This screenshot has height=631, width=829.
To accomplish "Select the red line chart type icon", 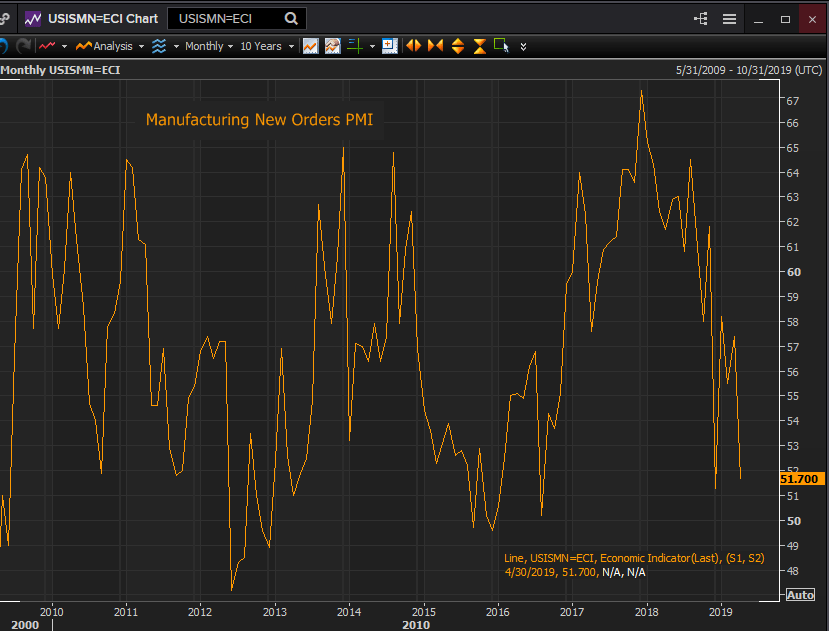I will click(47, 46).
